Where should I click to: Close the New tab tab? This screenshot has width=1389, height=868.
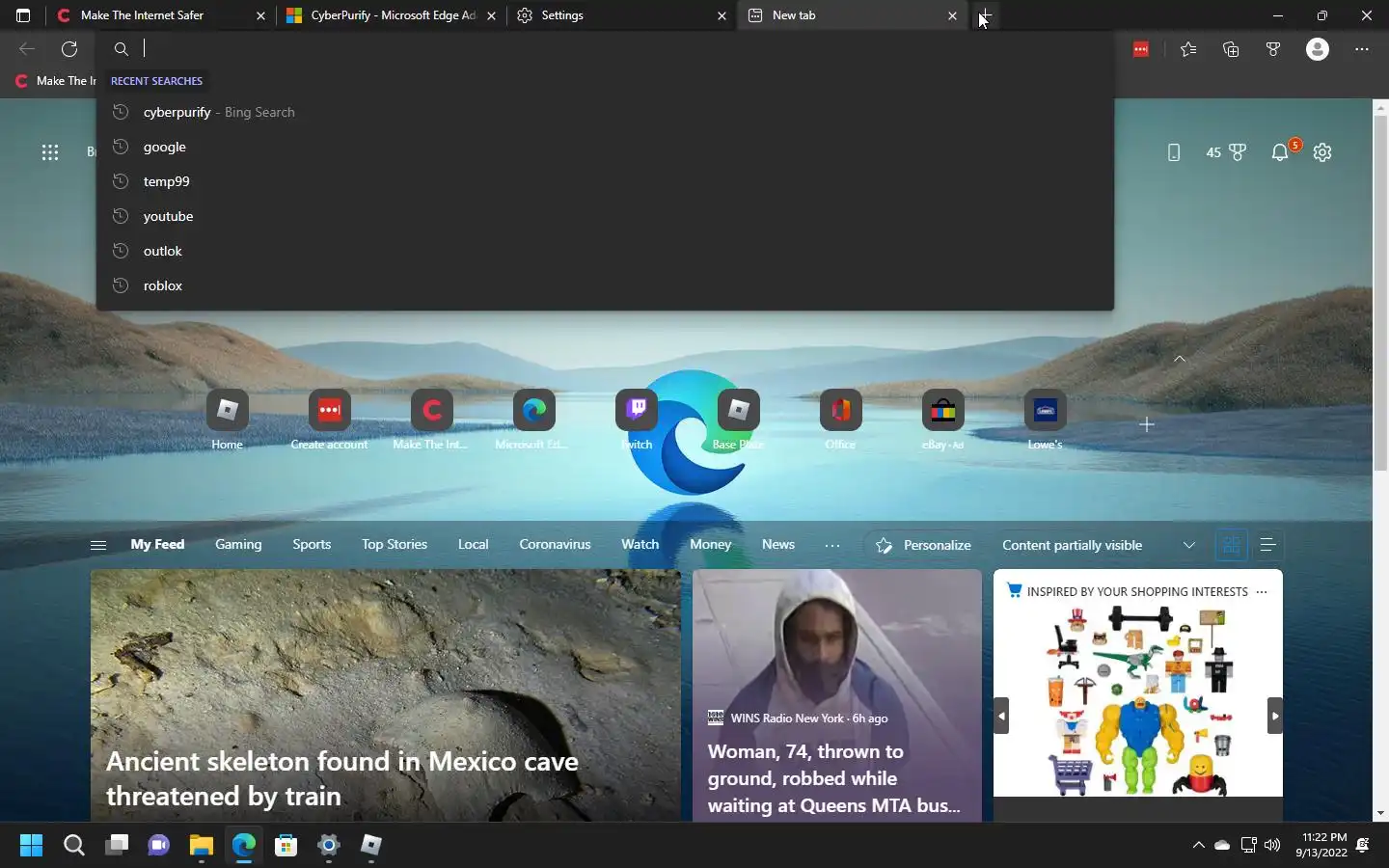pos(953,15)
